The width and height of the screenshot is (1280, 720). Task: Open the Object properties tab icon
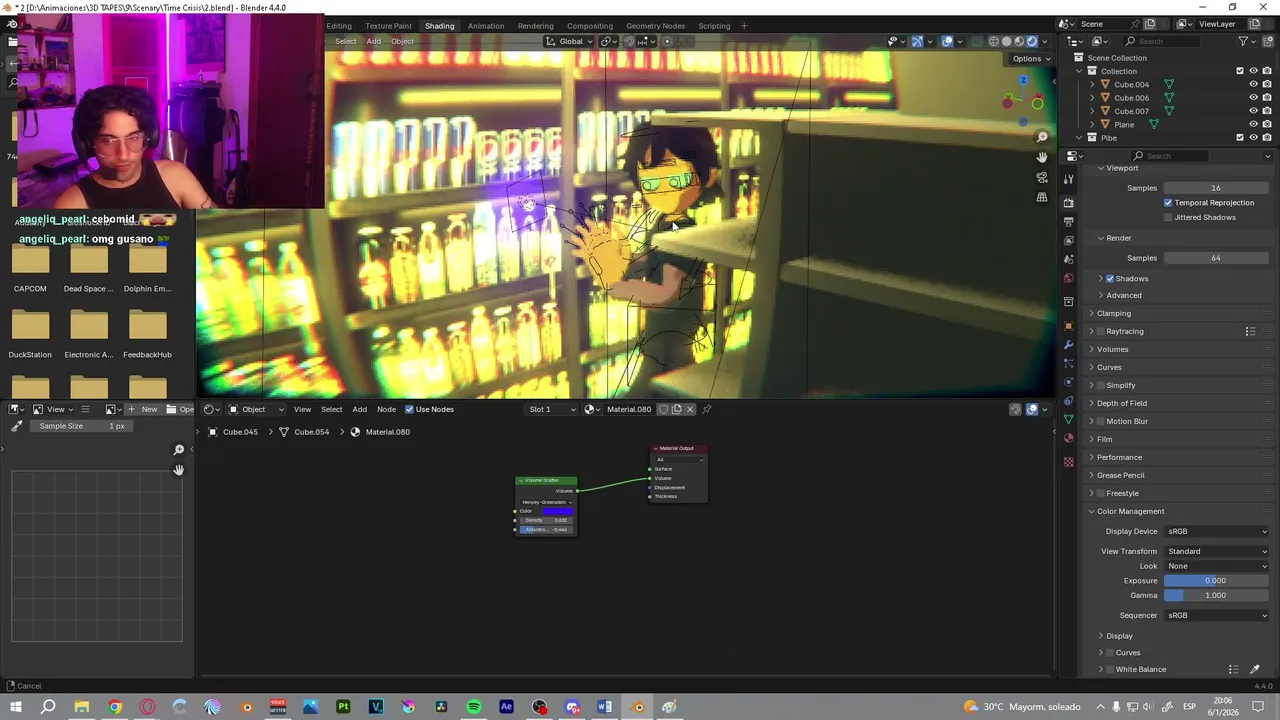1069,326
